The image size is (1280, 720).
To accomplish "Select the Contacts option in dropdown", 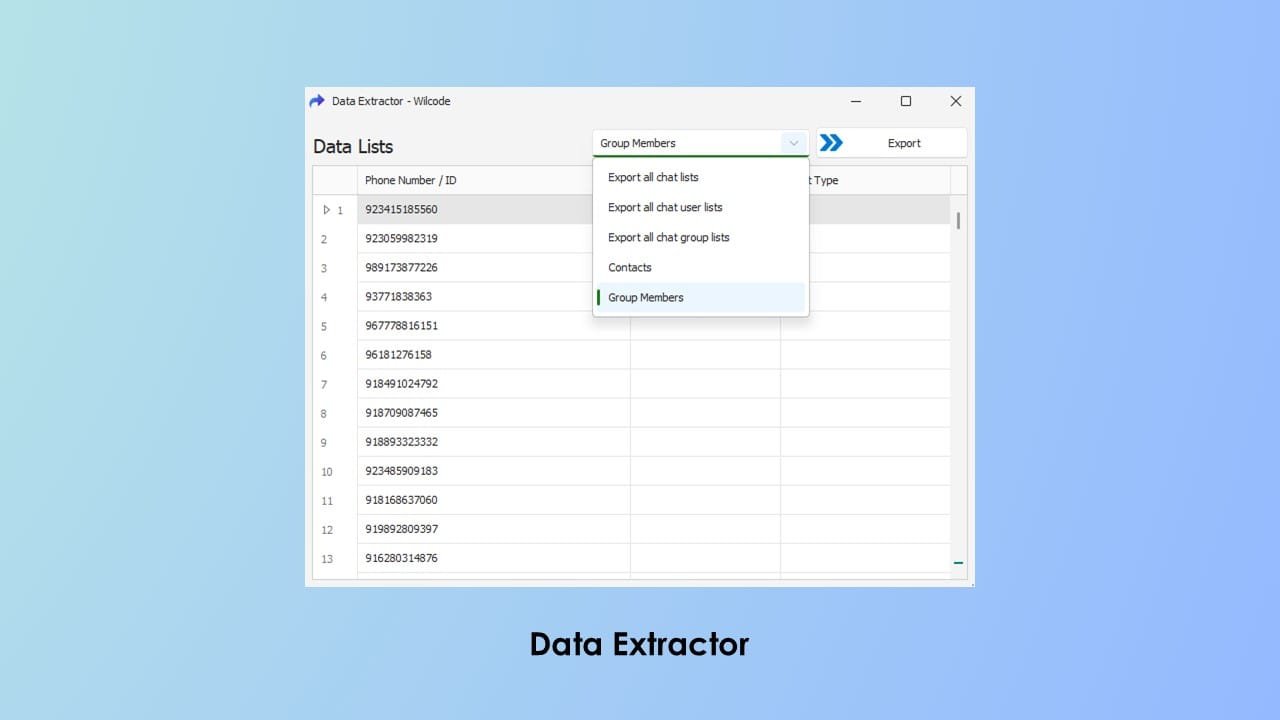I will tap(630, 267).
